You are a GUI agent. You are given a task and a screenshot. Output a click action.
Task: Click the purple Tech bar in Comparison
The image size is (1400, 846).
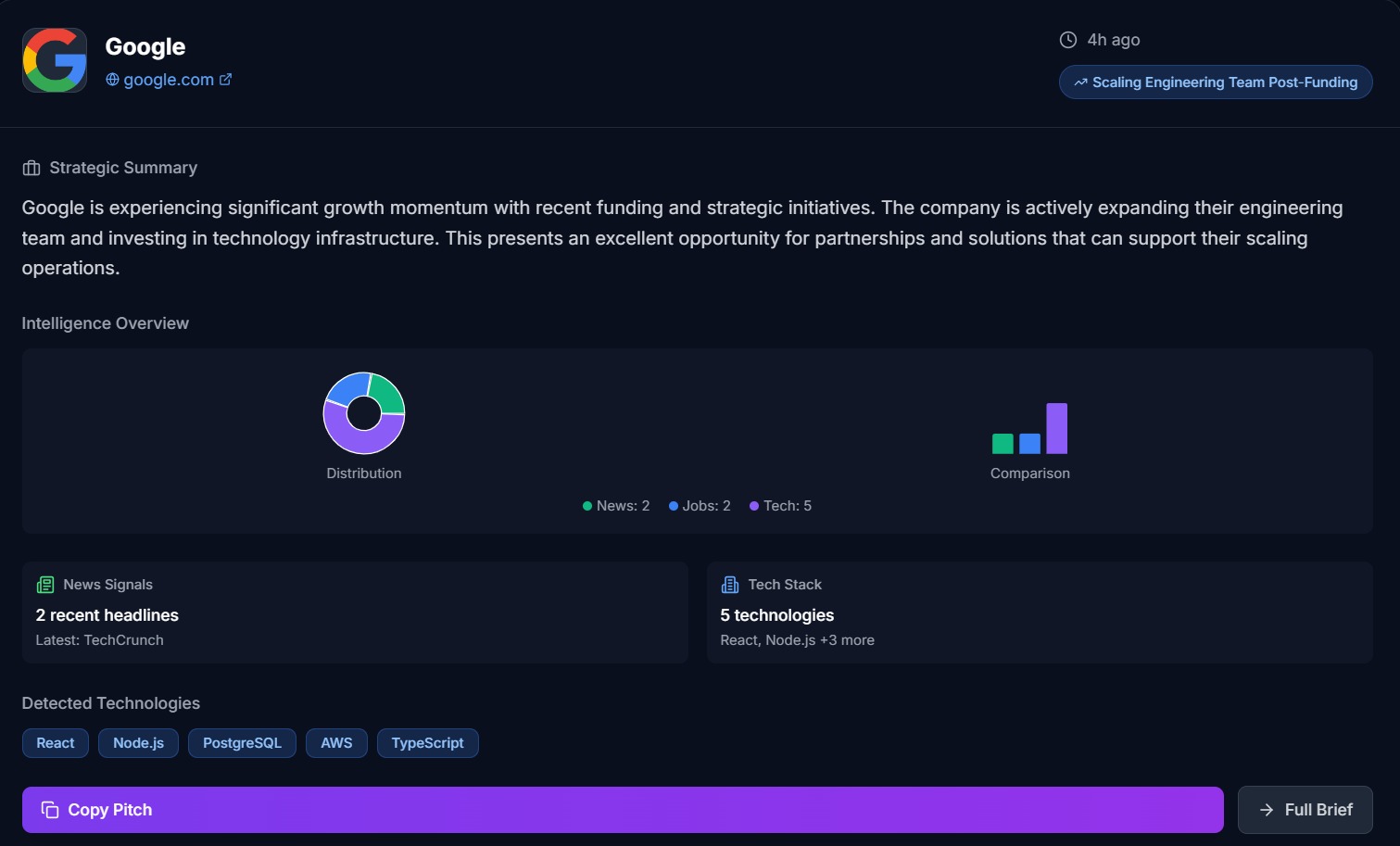point(1057,428)
